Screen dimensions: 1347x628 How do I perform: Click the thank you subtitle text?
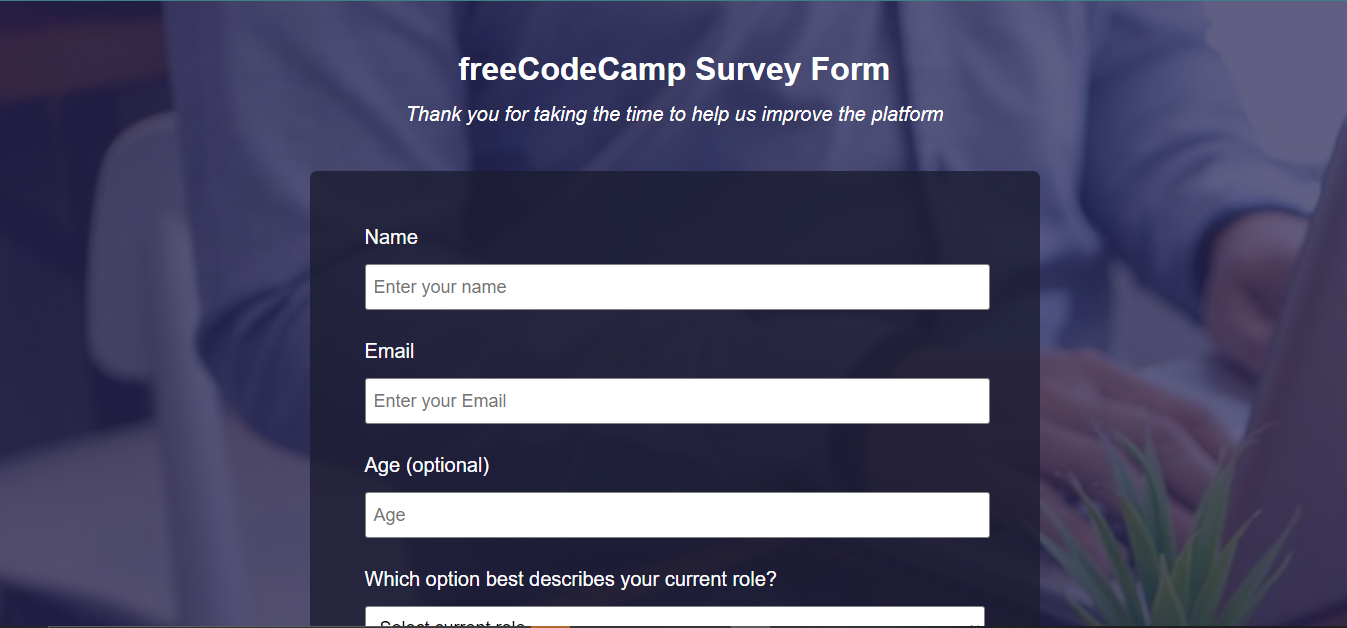675,113
